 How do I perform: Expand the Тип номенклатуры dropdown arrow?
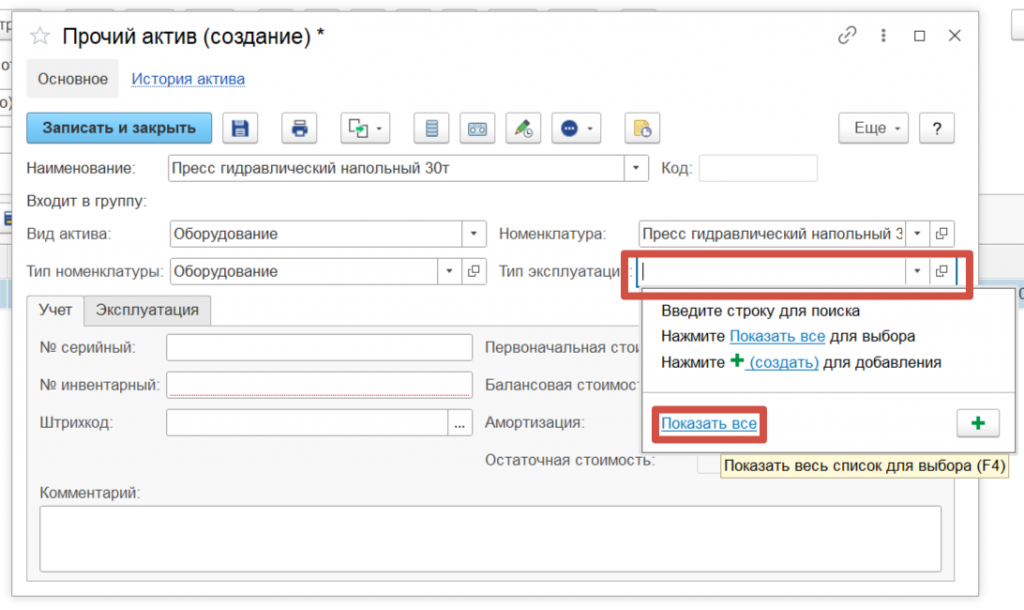(x=447, y=271)
